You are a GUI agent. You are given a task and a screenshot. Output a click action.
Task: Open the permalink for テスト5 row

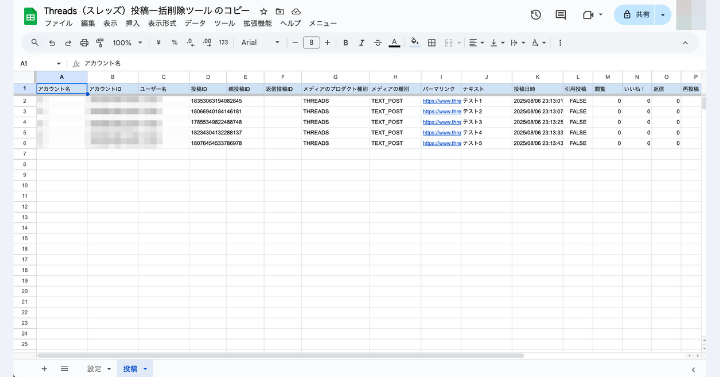pos(442,143)
